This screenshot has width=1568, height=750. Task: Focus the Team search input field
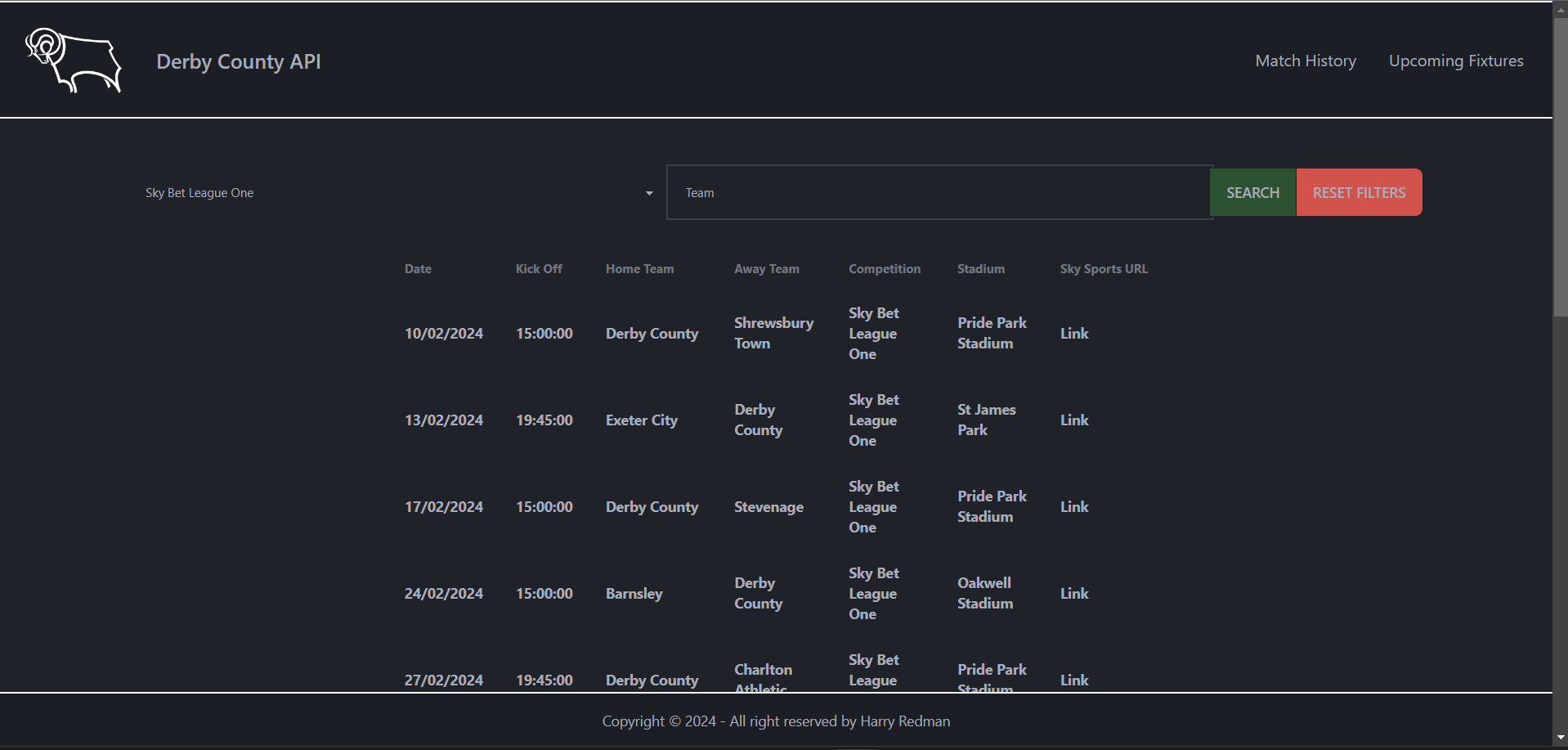coord(939,193)
